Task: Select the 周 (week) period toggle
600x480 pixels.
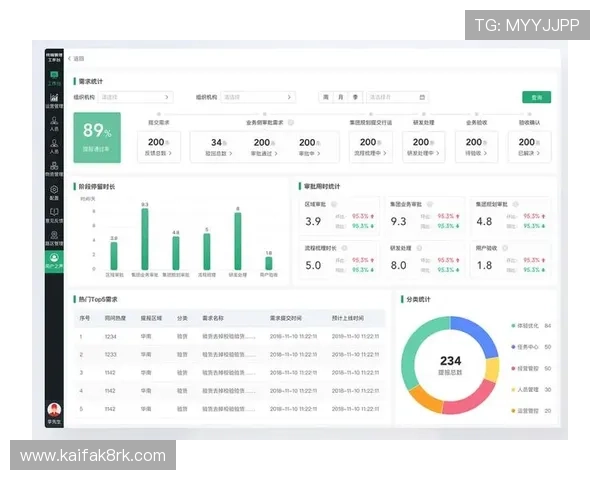Action: coord(326,97)
